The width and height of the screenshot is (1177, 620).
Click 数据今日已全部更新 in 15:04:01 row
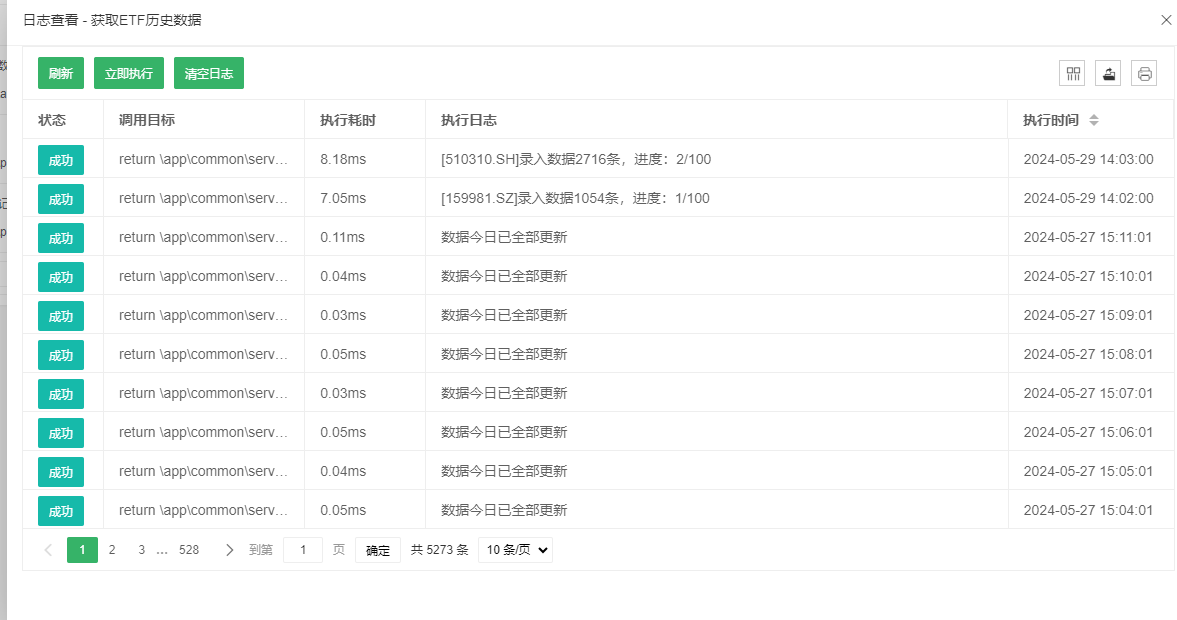[504, 510]
